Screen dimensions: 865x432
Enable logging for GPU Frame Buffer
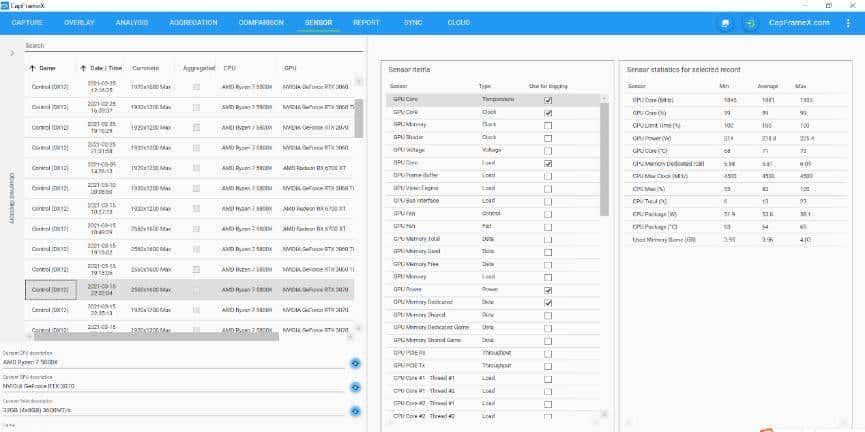point(548,177)
